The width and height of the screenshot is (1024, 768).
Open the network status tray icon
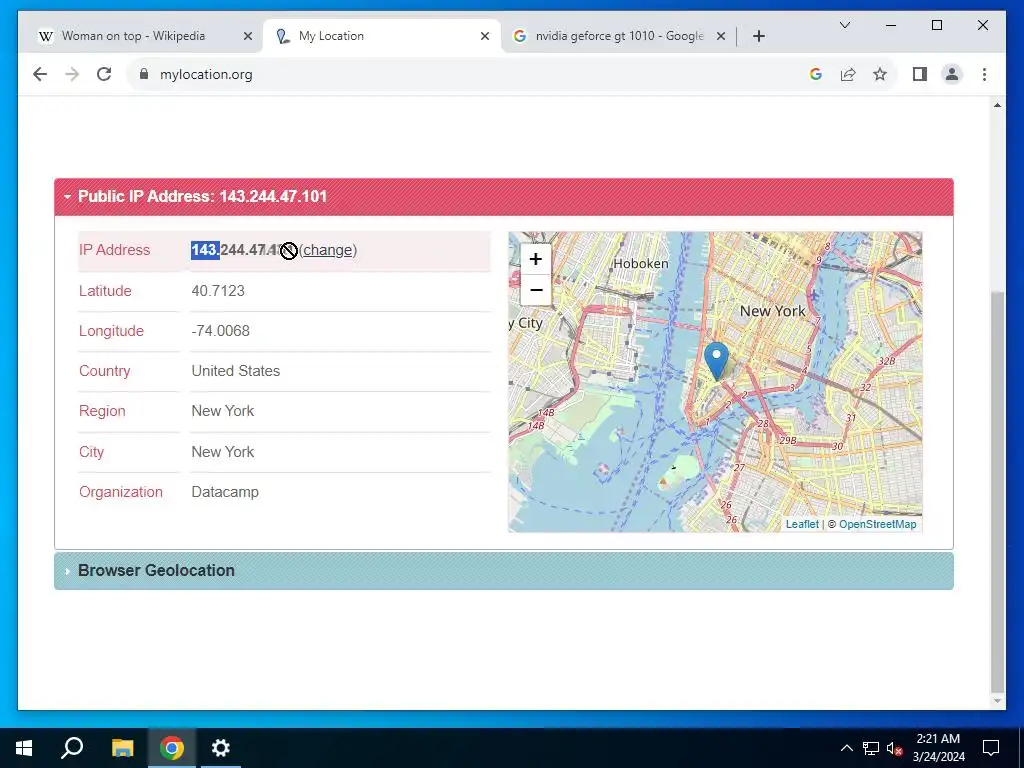[871, 748]
